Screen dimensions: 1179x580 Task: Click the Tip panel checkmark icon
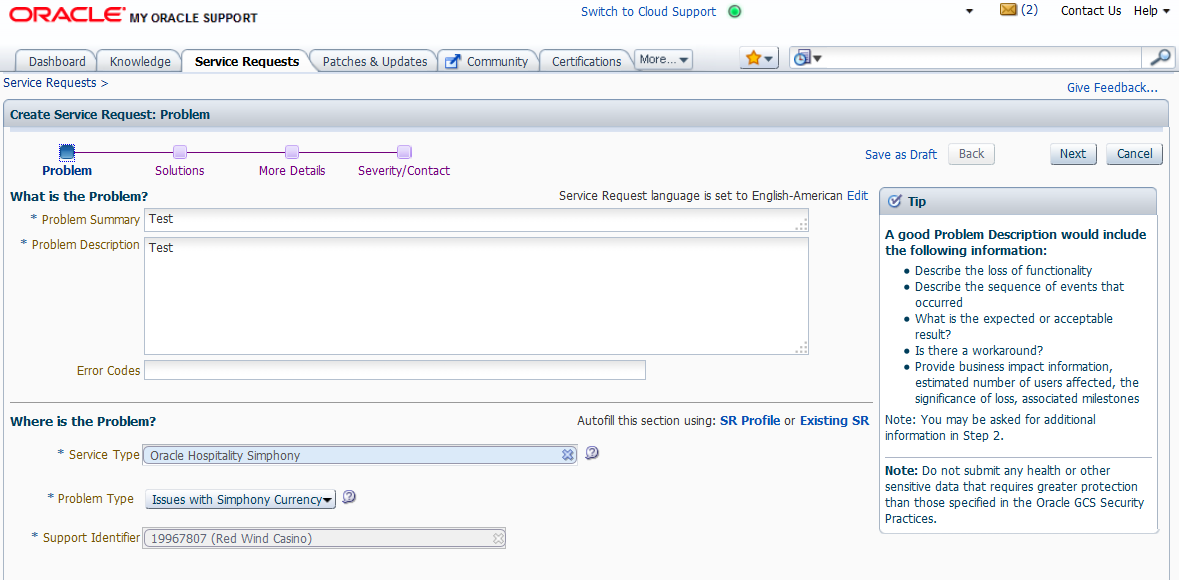click(895, 201)
